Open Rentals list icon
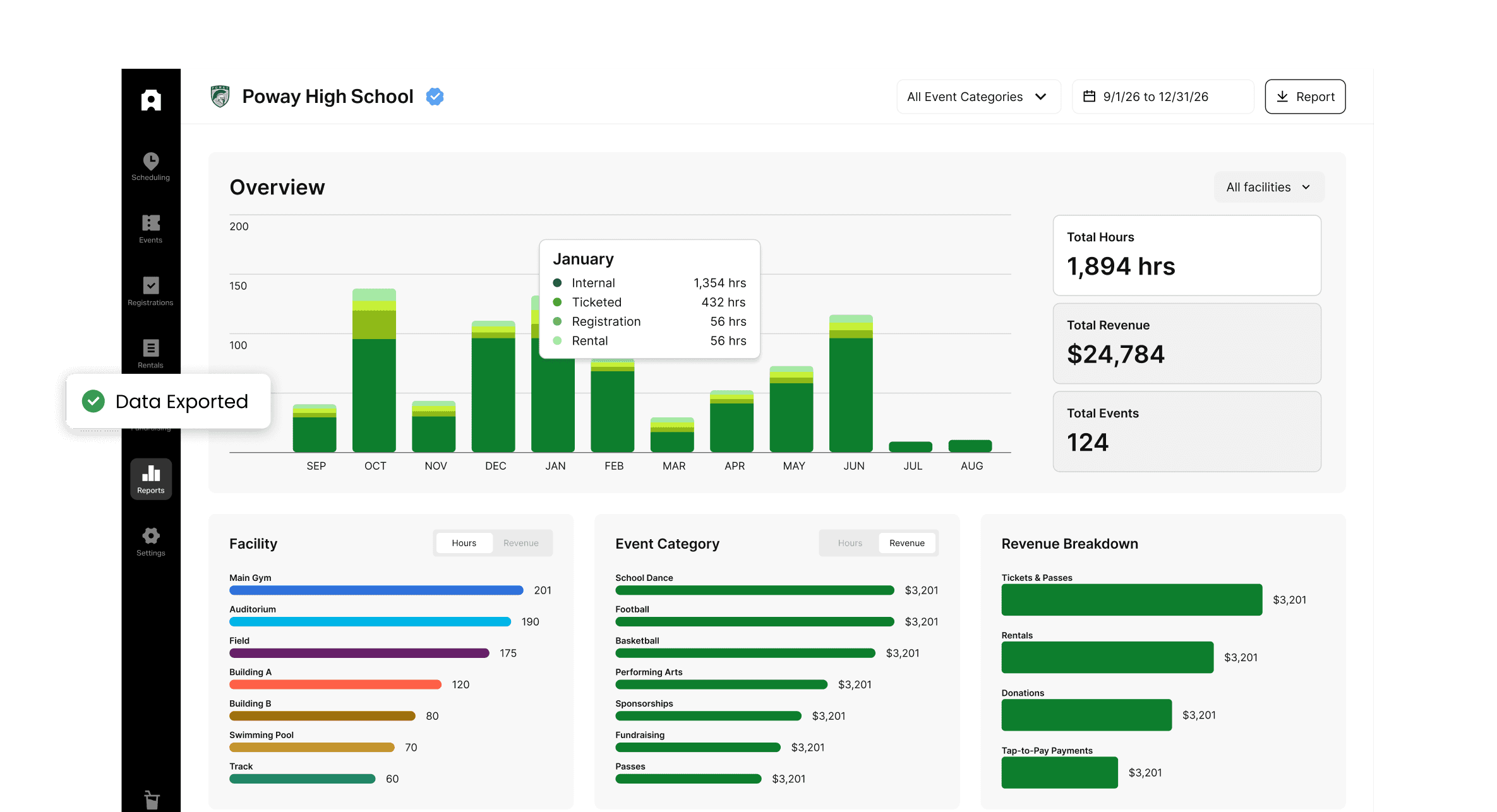Viewport: 1497px width, 812px height. point(150,349)
